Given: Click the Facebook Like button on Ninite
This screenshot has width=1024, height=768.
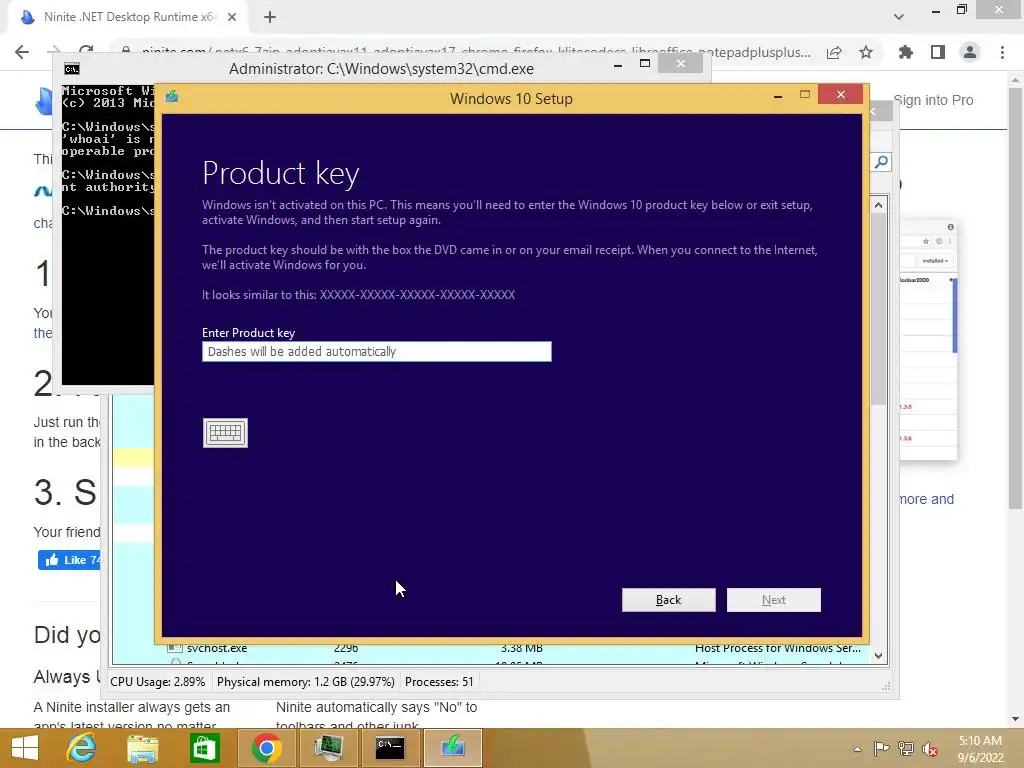Looking at the screenshot, I should coord(69,560).
